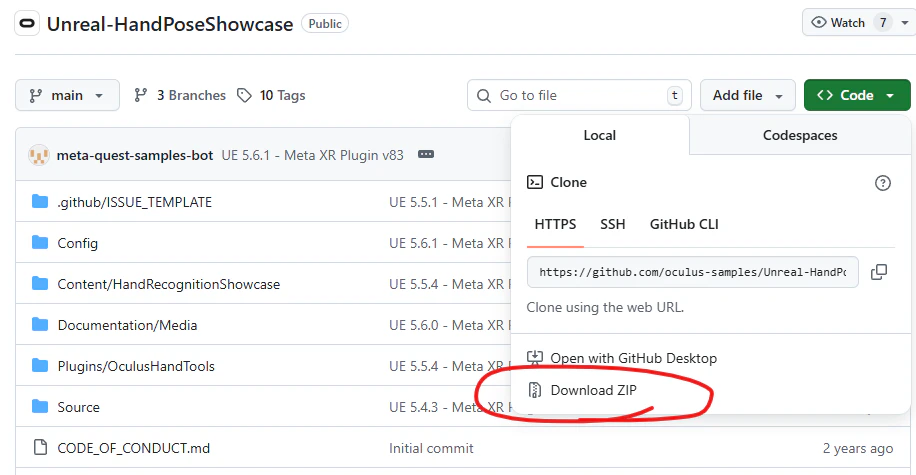Click the magnifier icon in file search
This screenshot has height=475, width=916.
tap(484, 96)
